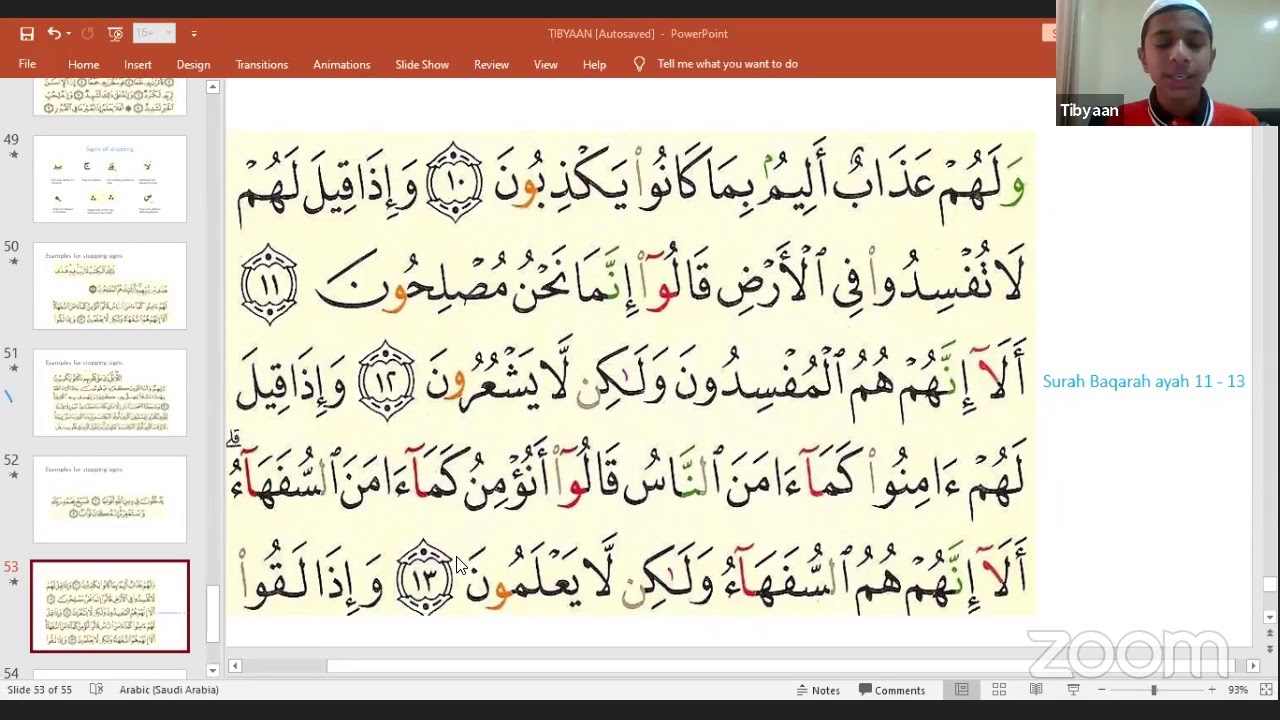Fit slide to current window icon
1280x720 pixels.
(1266, 690)
